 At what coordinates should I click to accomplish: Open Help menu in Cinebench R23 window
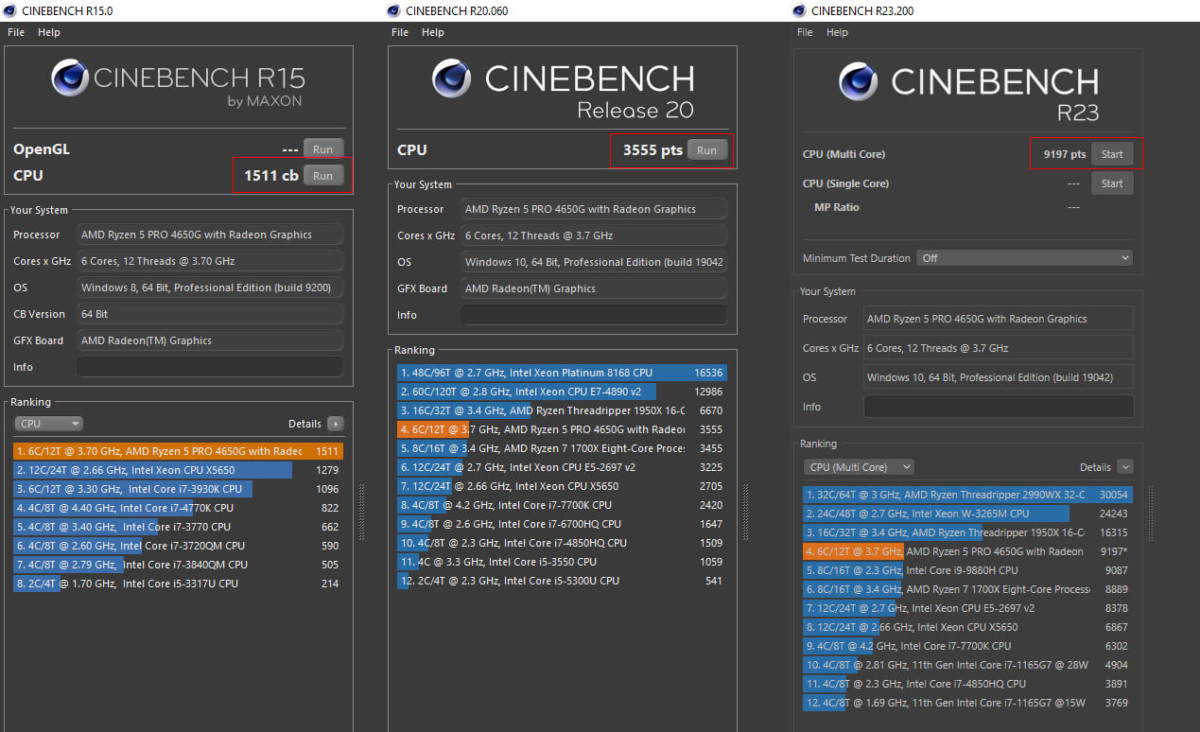(838, 32)
